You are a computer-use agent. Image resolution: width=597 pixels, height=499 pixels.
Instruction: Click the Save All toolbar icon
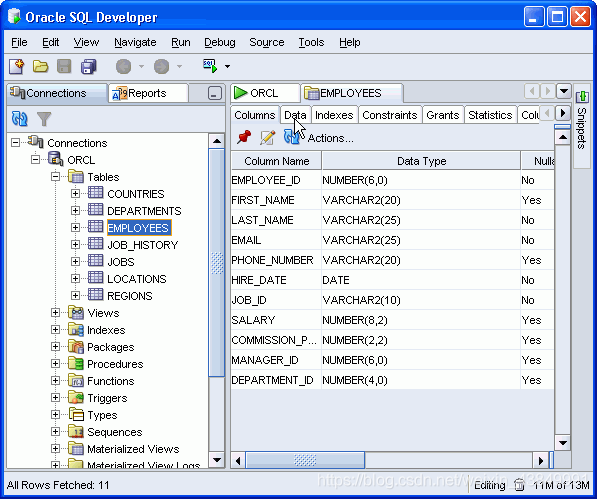(88, 66)
